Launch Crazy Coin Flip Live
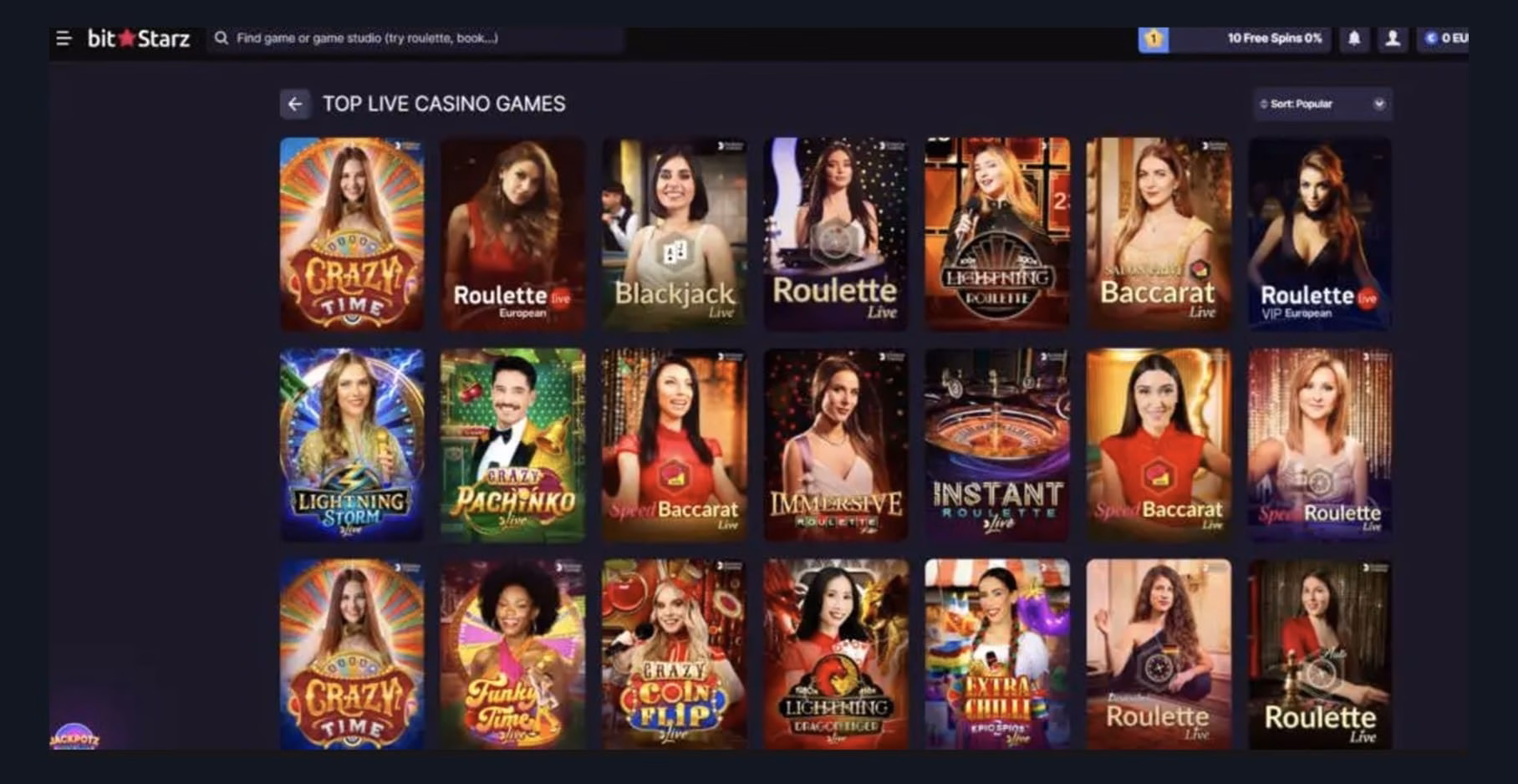The image size is (1518, 784). point(675,654)
